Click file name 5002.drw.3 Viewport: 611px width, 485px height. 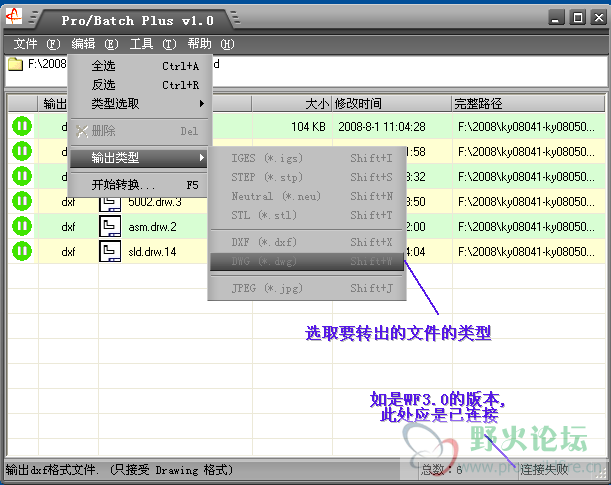(155, 202)
